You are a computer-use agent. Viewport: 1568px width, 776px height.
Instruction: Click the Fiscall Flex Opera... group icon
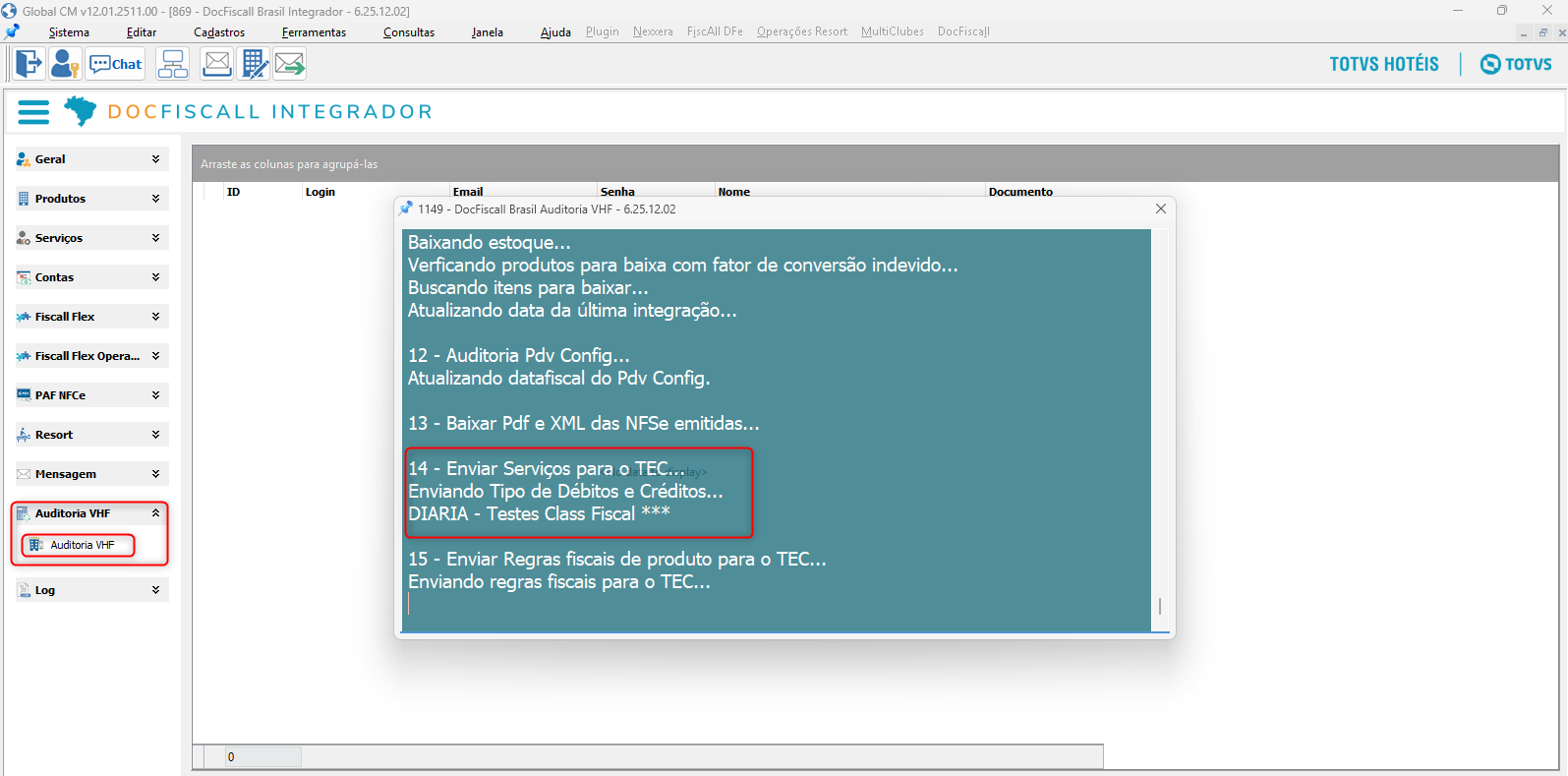(24, 356)
